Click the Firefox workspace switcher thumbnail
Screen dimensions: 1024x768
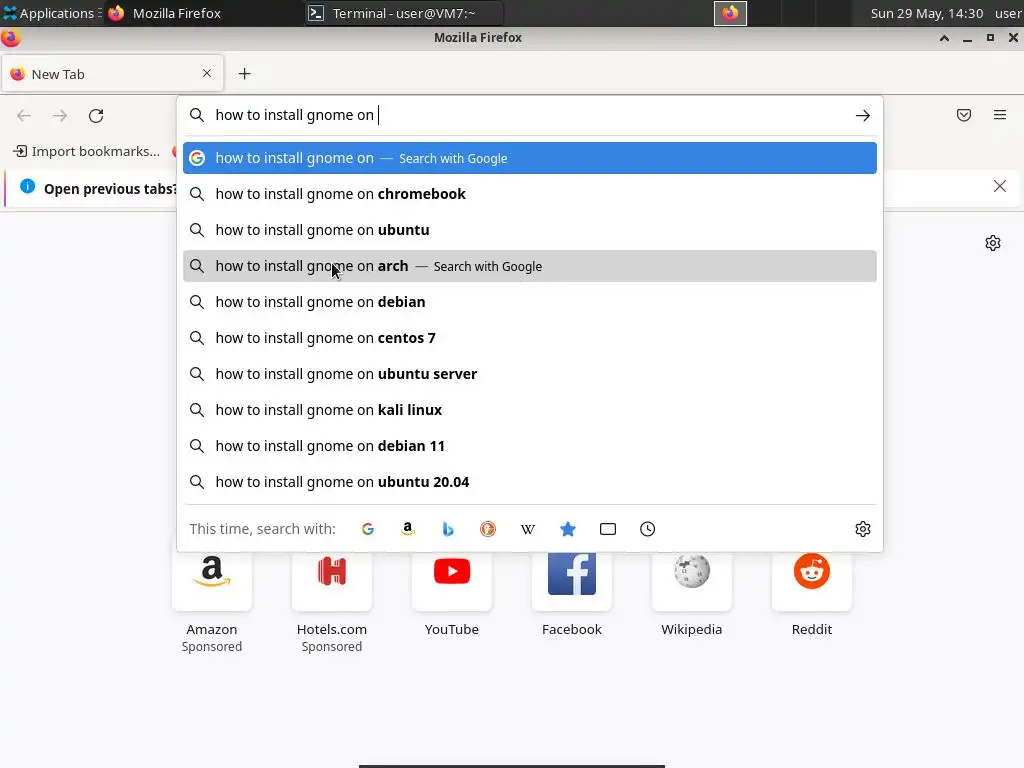[x=730, y=13]
